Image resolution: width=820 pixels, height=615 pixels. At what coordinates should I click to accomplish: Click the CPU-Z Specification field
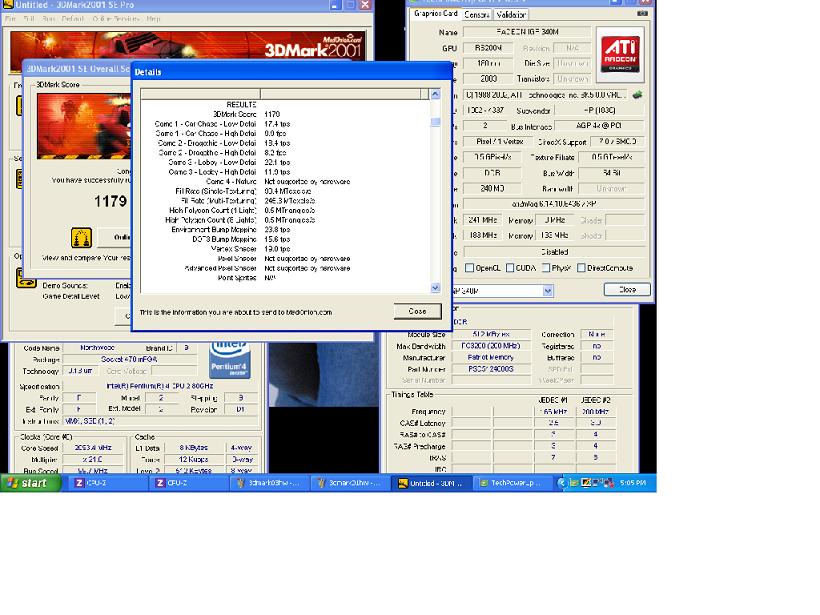click(160, 386)
